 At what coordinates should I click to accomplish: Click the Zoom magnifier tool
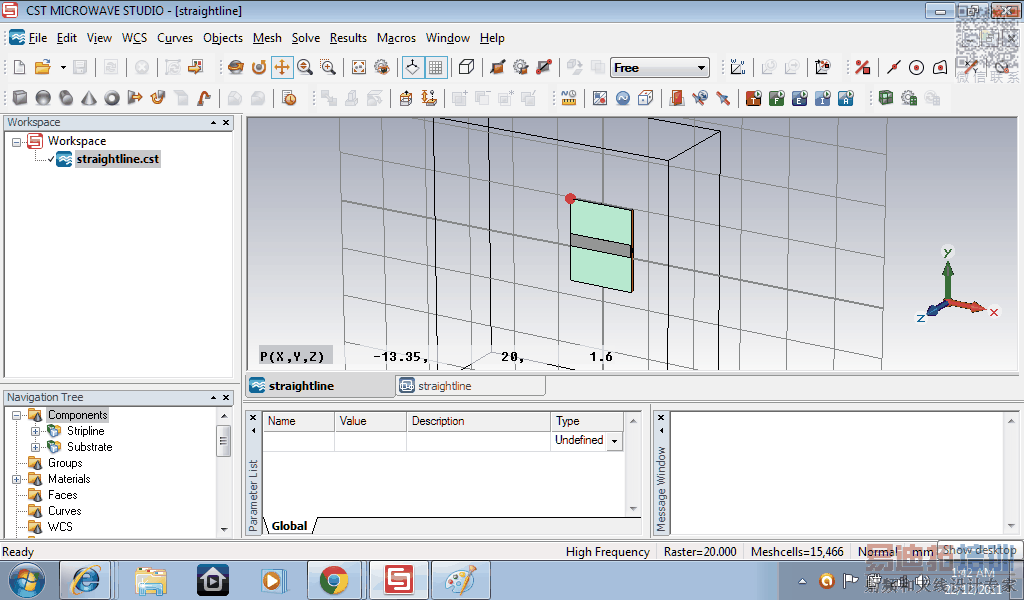click(305, 68)
